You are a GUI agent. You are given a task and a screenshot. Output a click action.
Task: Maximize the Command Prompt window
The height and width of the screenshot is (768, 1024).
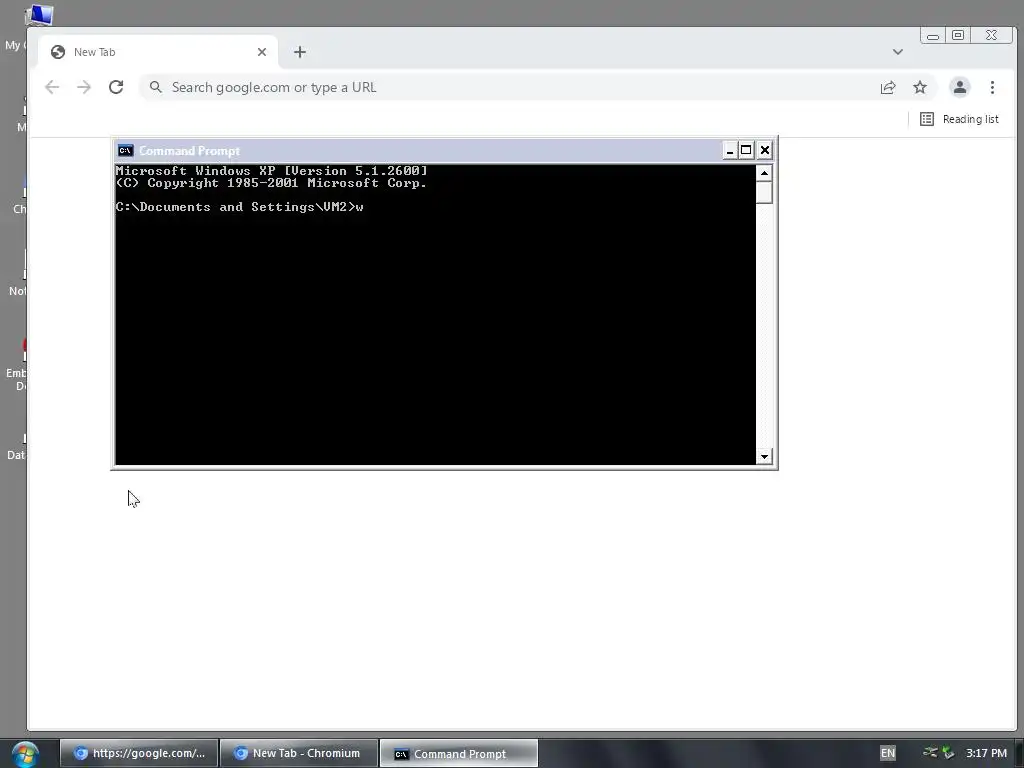[746, 151]
